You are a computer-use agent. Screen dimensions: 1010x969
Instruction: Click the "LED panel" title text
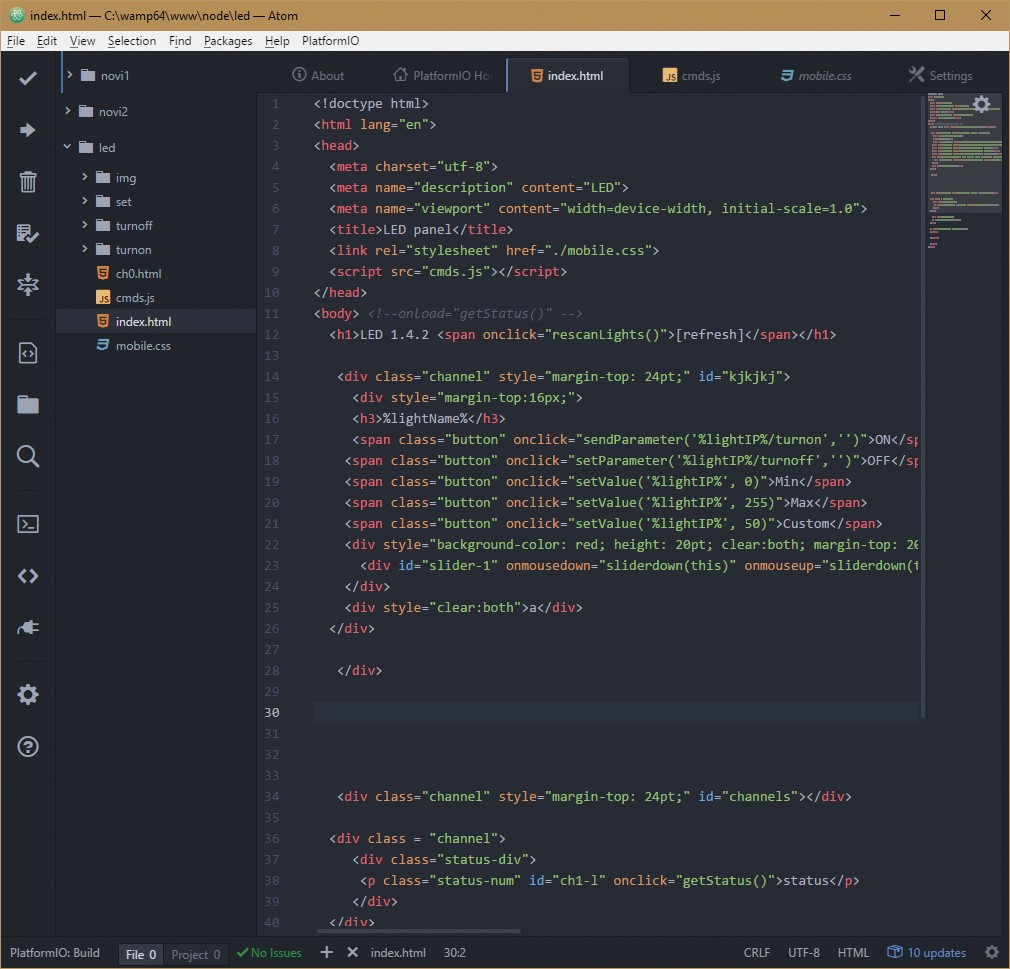(417, 229)
